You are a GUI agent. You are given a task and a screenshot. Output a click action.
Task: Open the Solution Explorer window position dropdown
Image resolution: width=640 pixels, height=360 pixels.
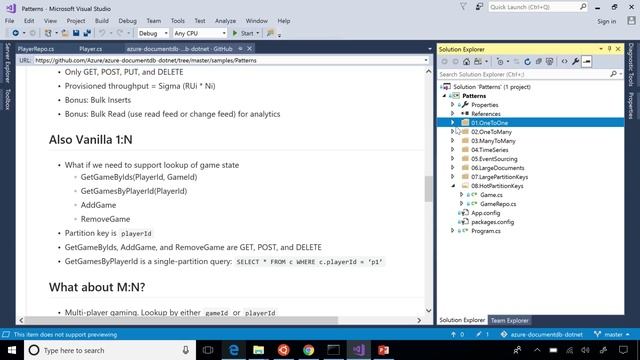coord(601,49)
